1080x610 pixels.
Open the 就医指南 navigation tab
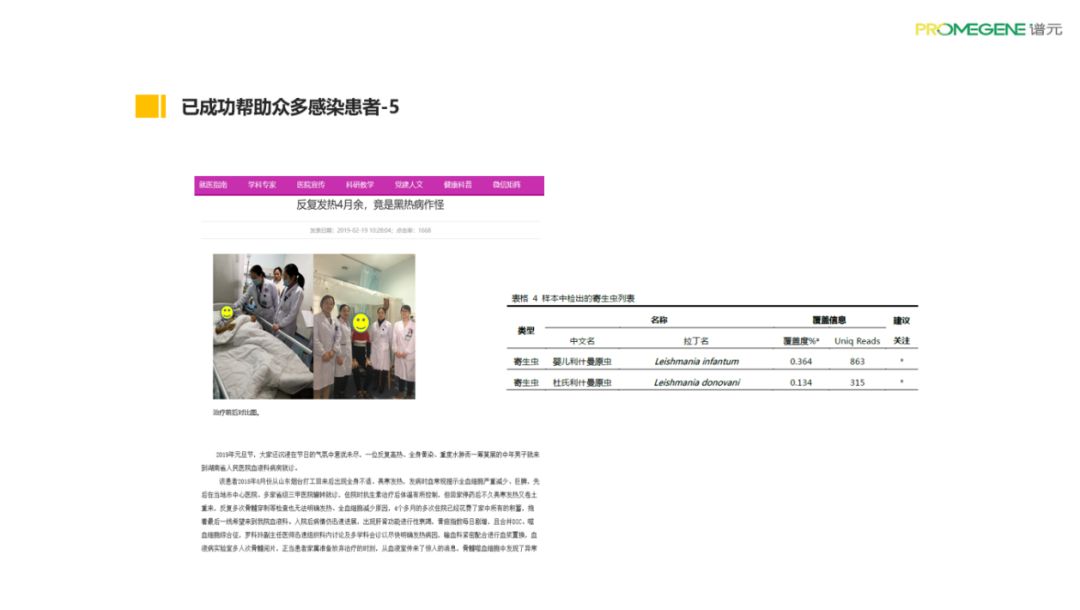click(213, 185)
